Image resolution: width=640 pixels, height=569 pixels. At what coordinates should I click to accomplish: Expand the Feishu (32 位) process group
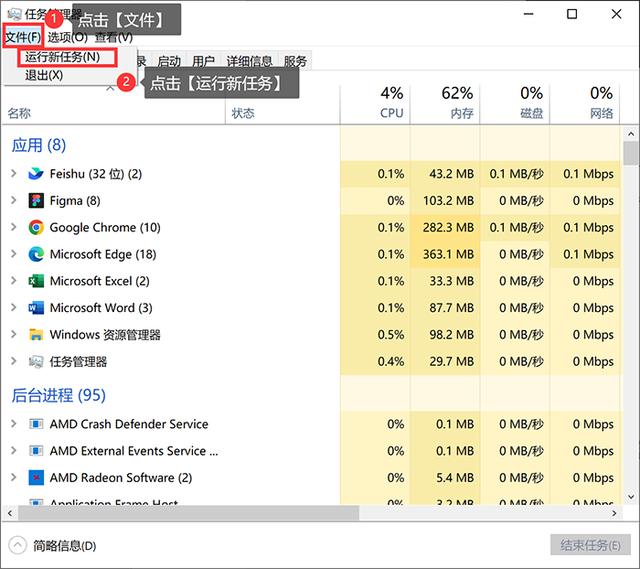pos(13,174)
